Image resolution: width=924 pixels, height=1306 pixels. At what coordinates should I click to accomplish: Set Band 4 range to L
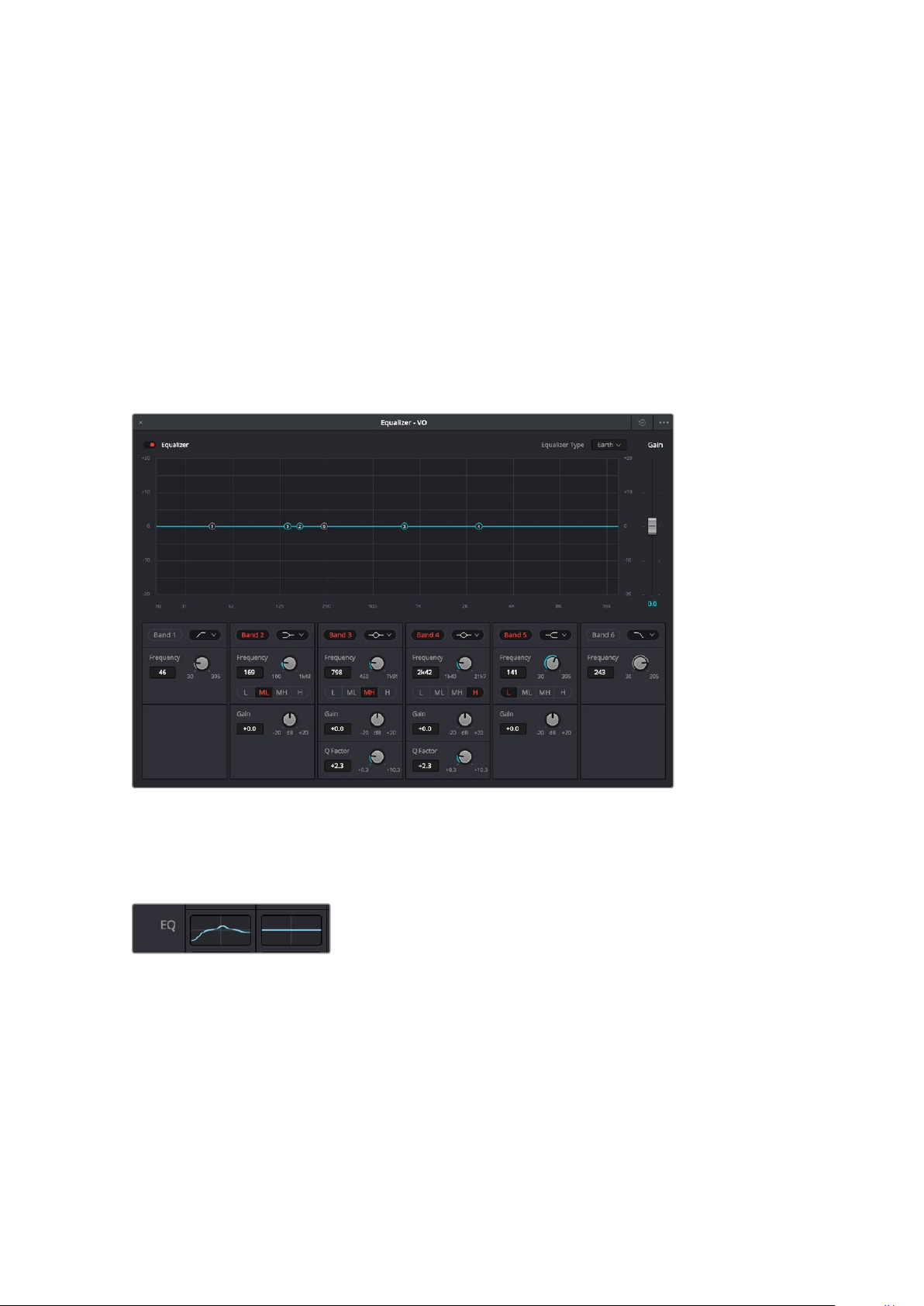[x=421, y=692]
